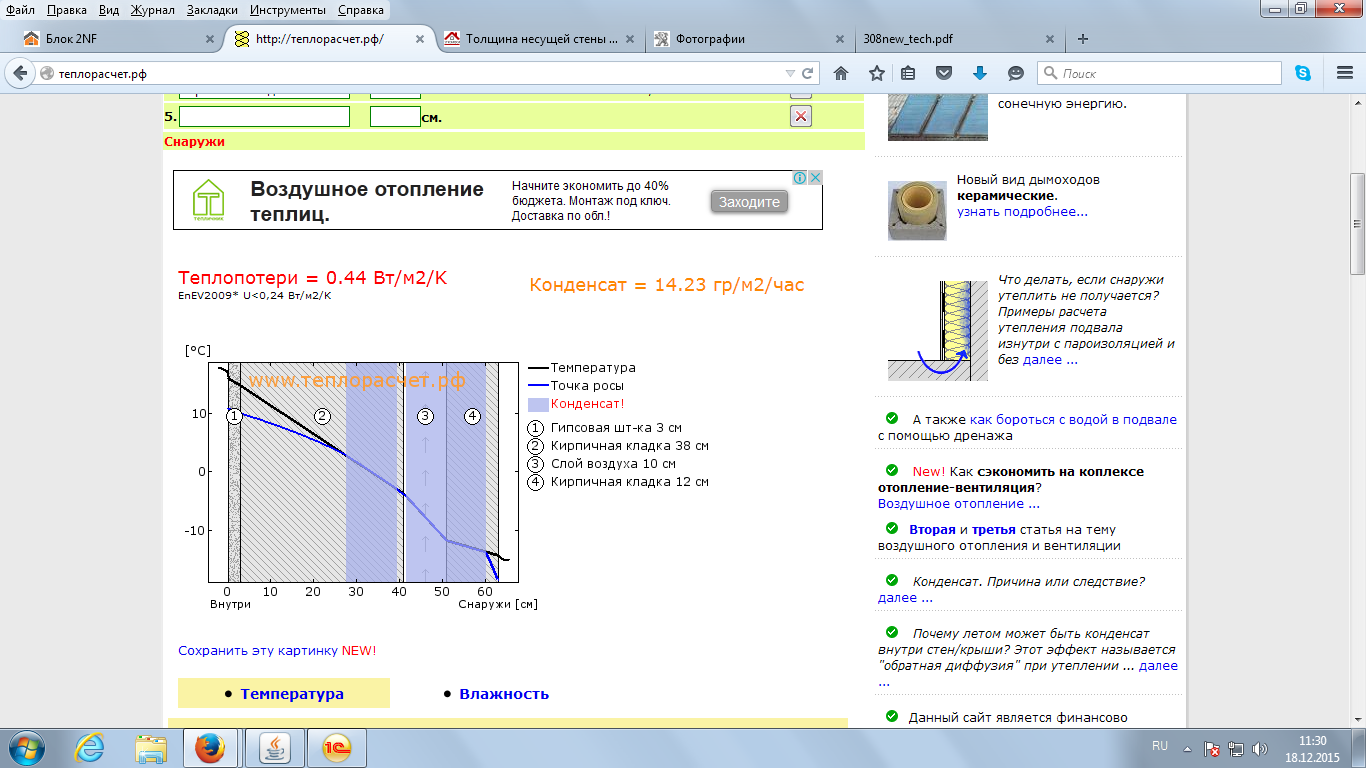
Task: Select the Температура tab
Action: click(292, 693)
